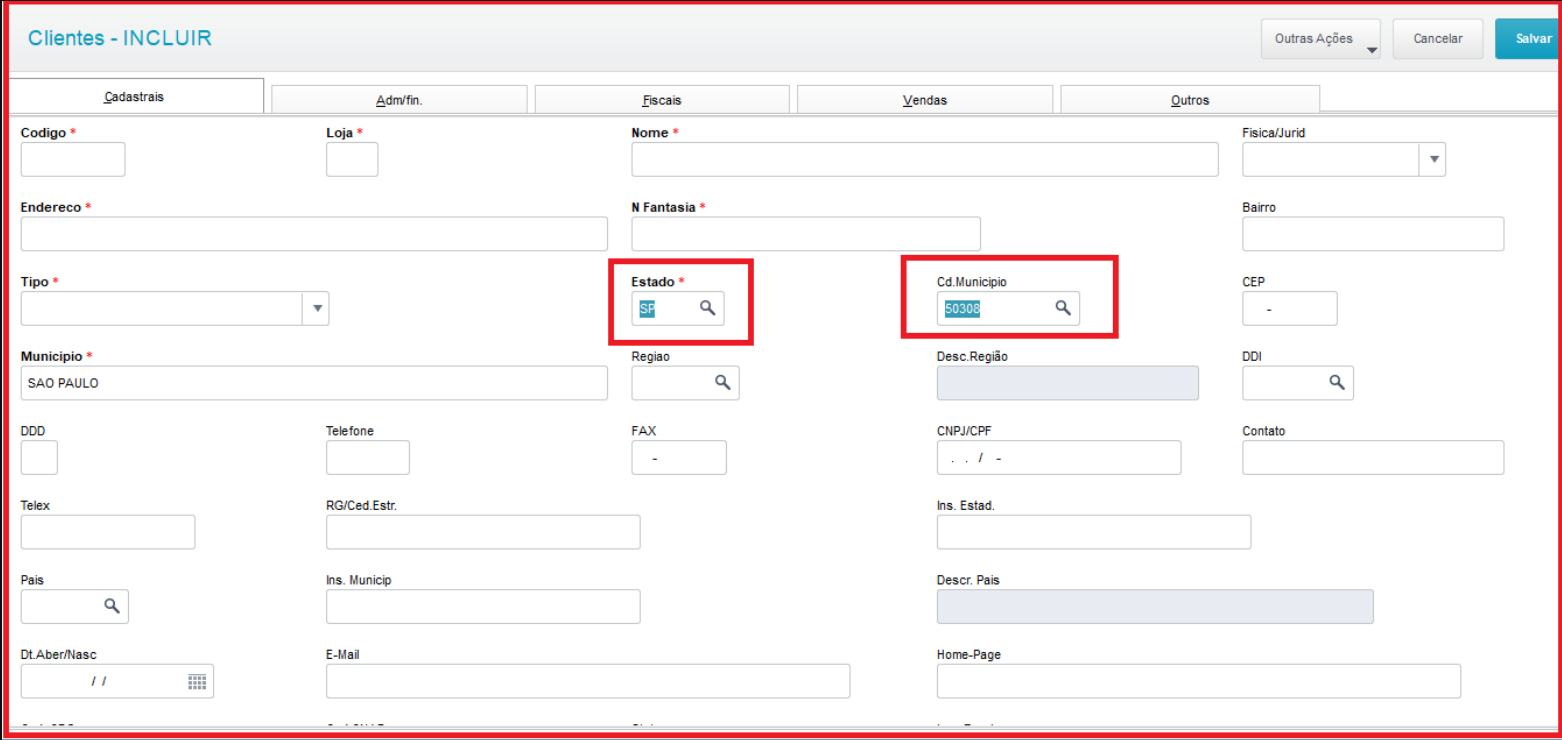Expand the Fisica/Jurid dropdown
Screen dimensions: 1562x740
[1433, 159]
